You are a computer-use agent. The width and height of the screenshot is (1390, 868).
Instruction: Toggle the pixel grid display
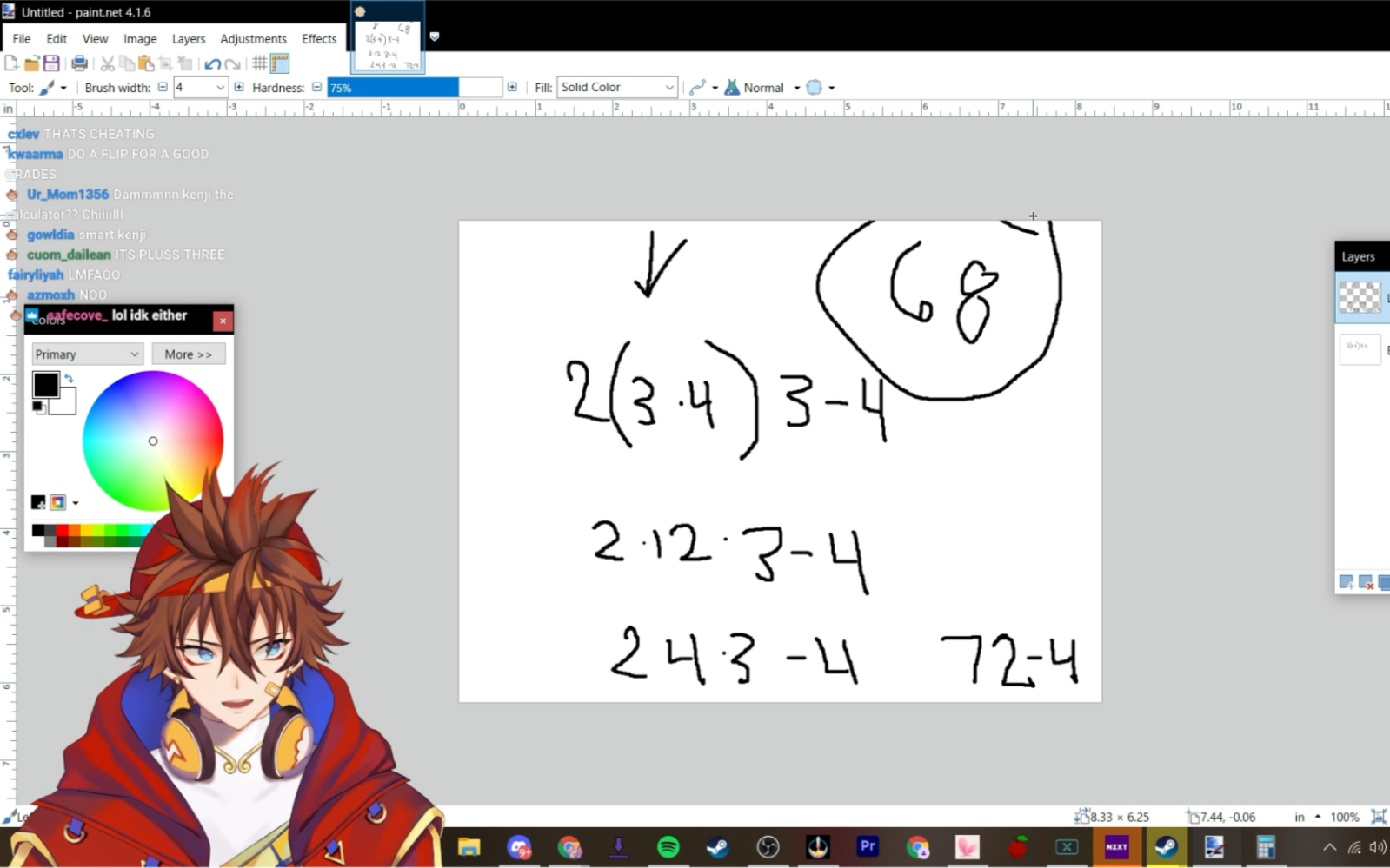point(260,63)
